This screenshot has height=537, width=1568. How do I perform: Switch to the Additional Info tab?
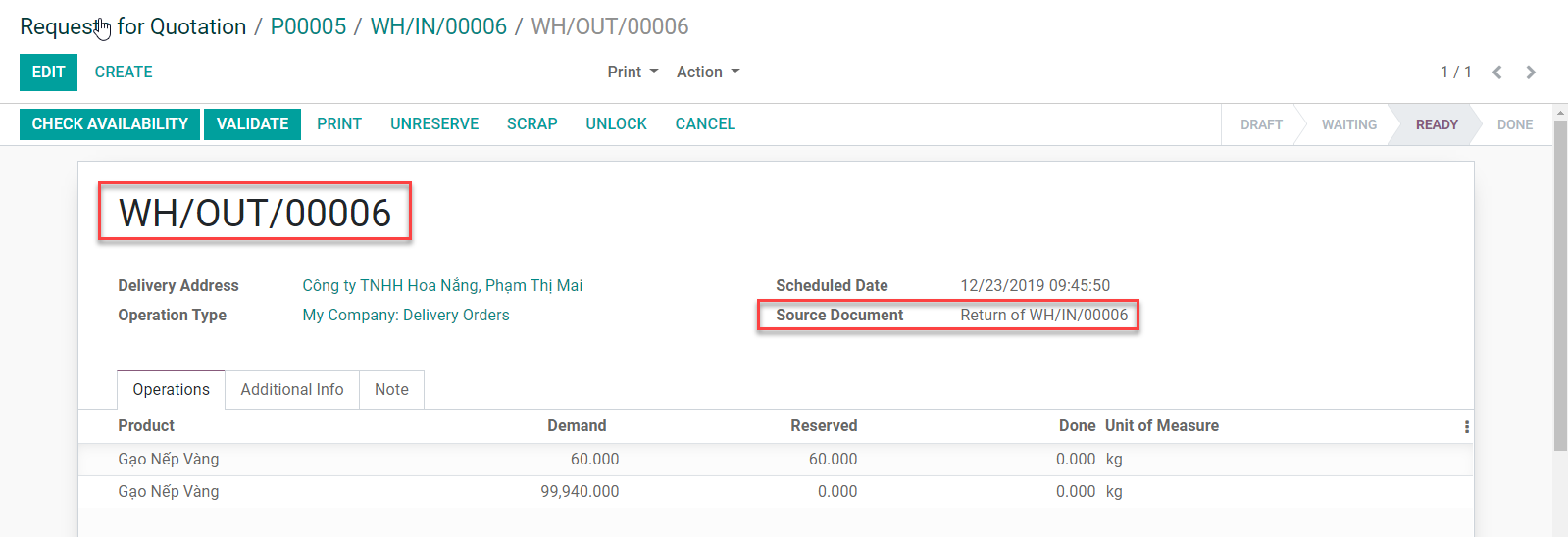click(291, 390)
